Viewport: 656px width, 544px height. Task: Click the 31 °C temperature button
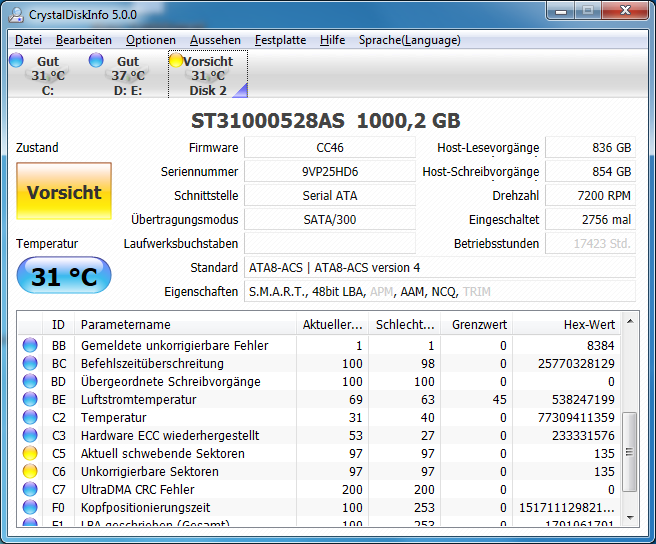pyautogui.click(x=64, y=276)
